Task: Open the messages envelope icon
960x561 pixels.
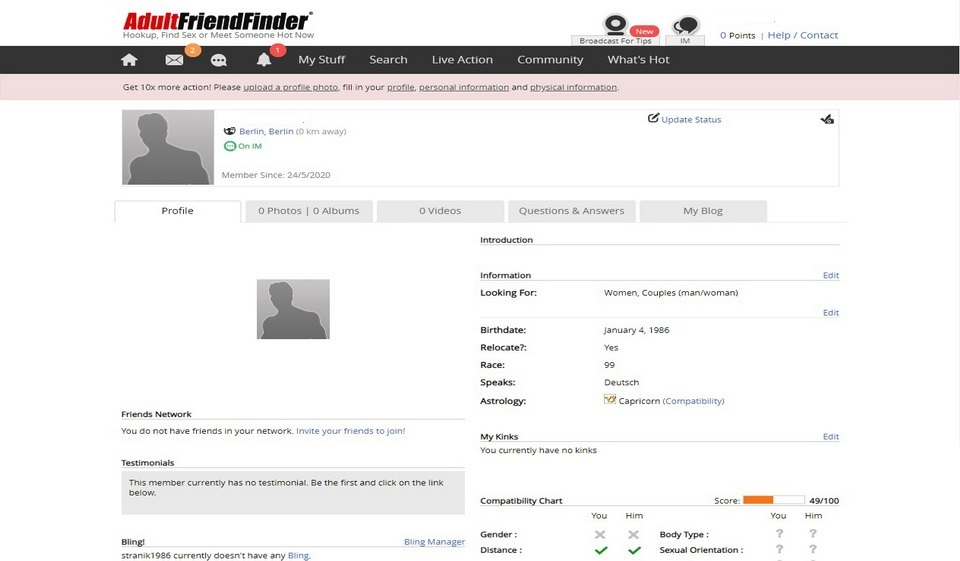Action: tap(174, 60)
